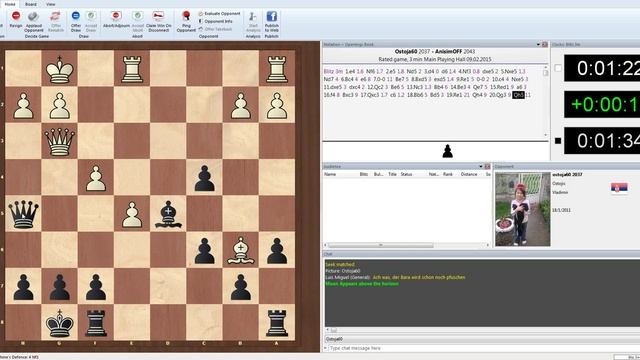Image resolution: width=640 pixels, height=360 pixels.
Task: Click Claim Win On Disconnect
Action: (159, 21)
